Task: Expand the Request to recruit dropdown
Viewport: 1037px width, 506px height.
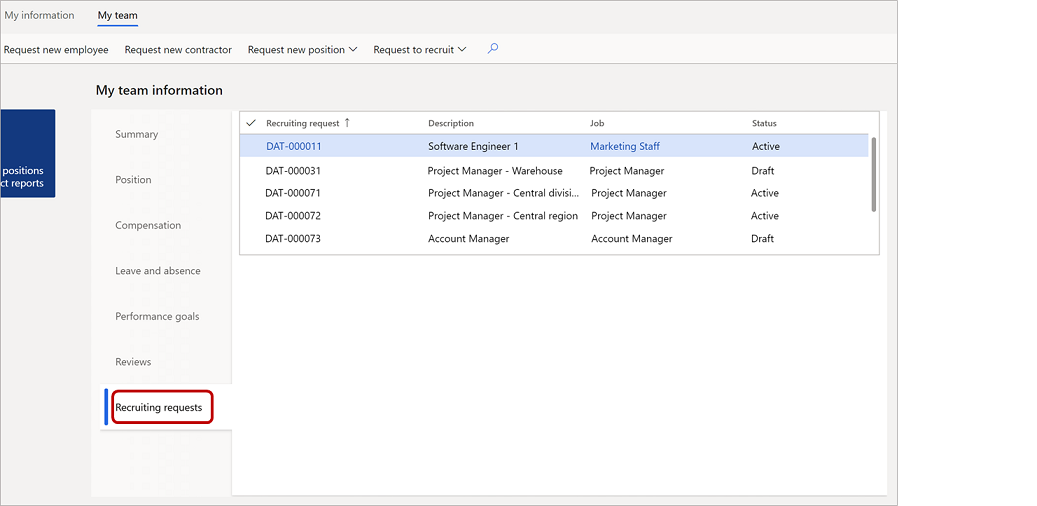Action: (x=419, y=50)
